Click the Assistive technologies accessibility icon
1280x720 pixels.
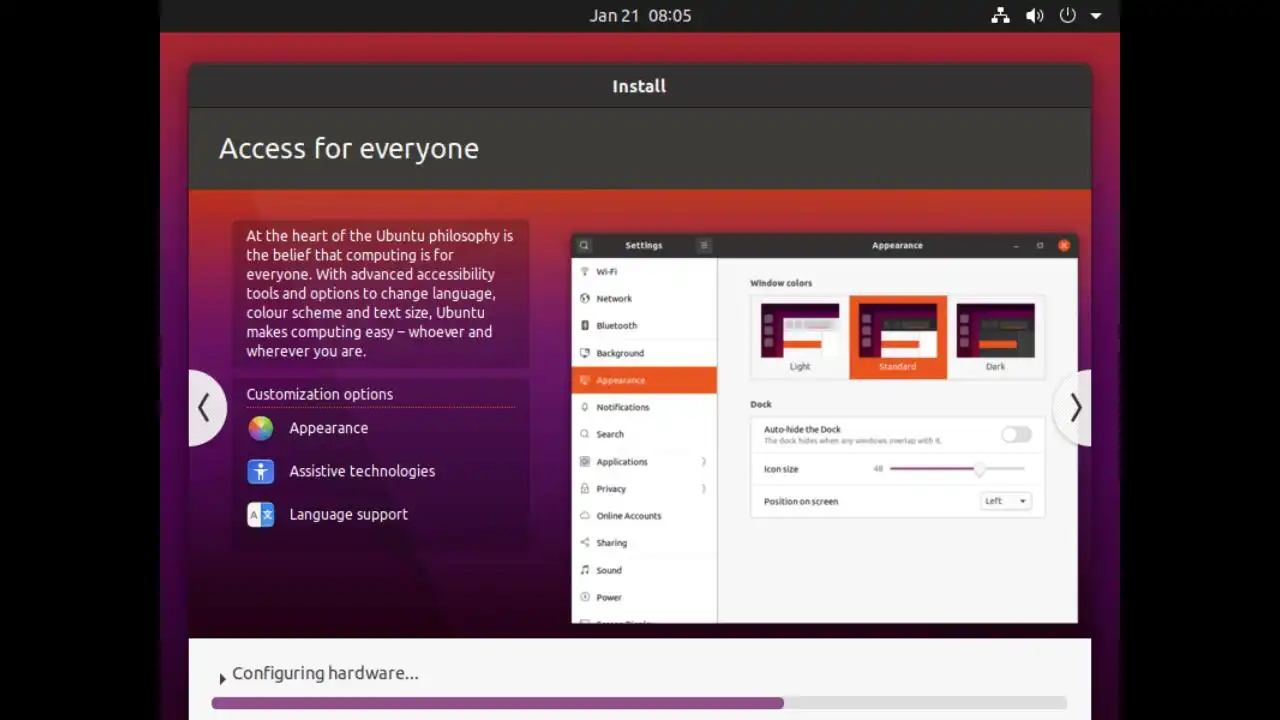[260, 471]
